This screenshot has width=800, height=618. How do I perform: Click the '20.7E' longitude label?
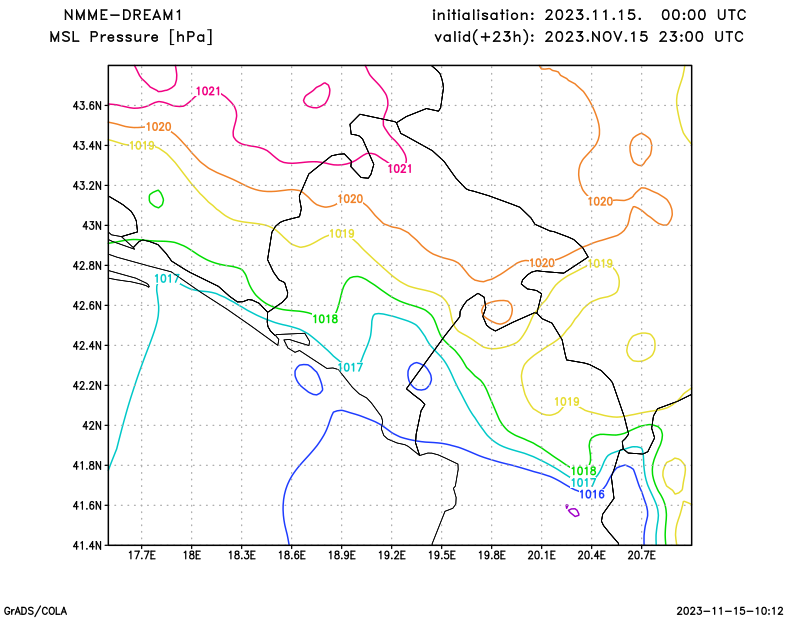click(x=642, y=555)
